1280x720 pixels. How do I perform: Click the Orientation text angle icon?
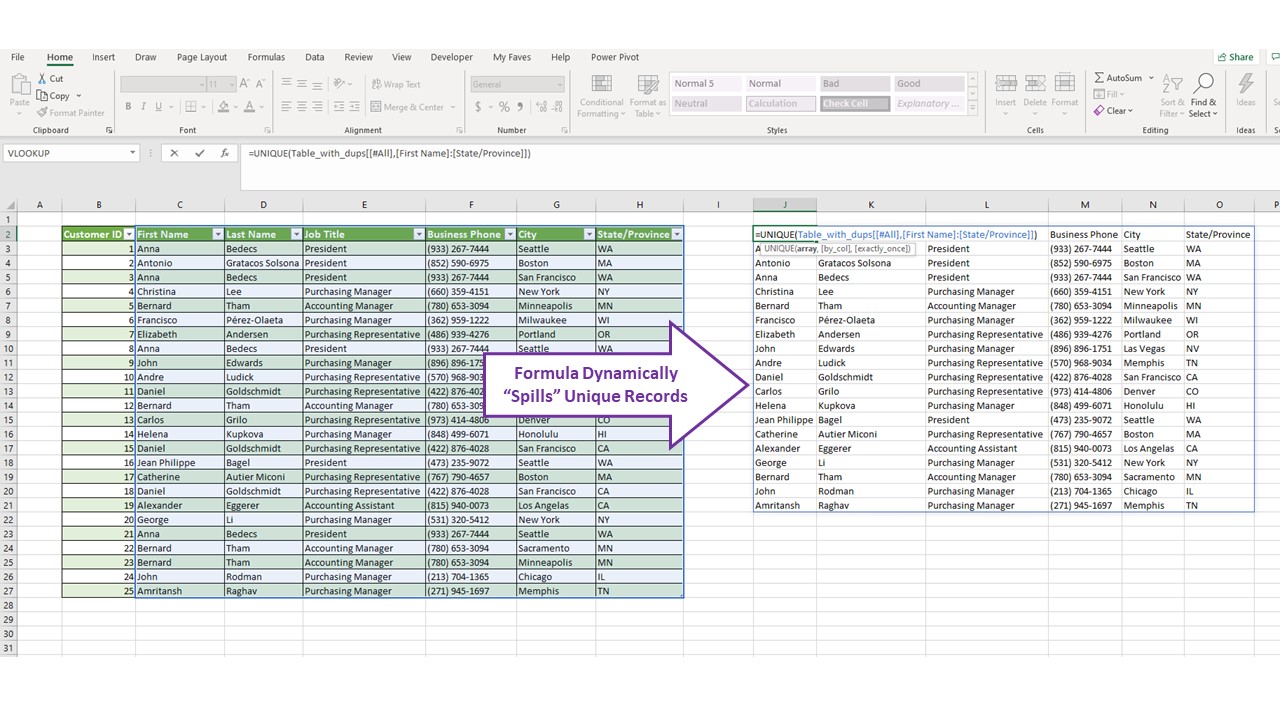point(340,84)
